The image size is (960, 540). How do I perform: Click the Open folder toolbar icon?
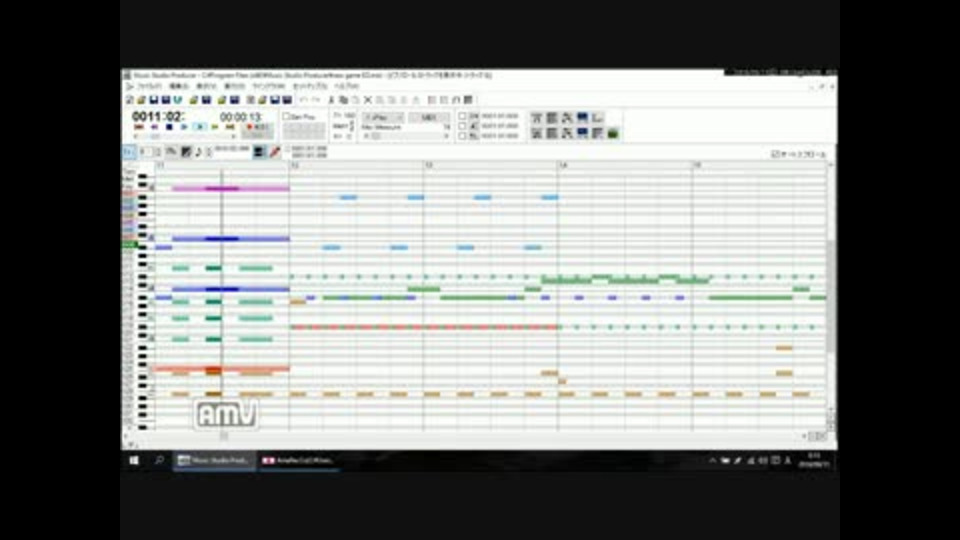pos(141,100)
